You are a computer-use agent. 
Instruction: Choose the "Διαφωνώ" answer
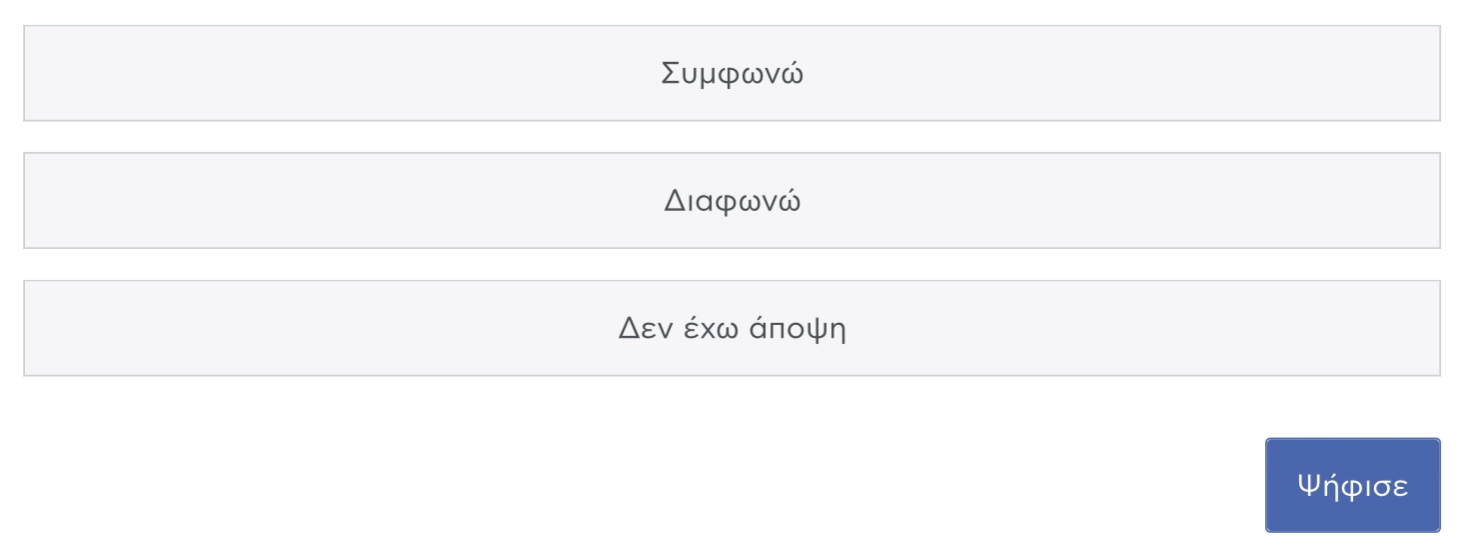[731, 201]
